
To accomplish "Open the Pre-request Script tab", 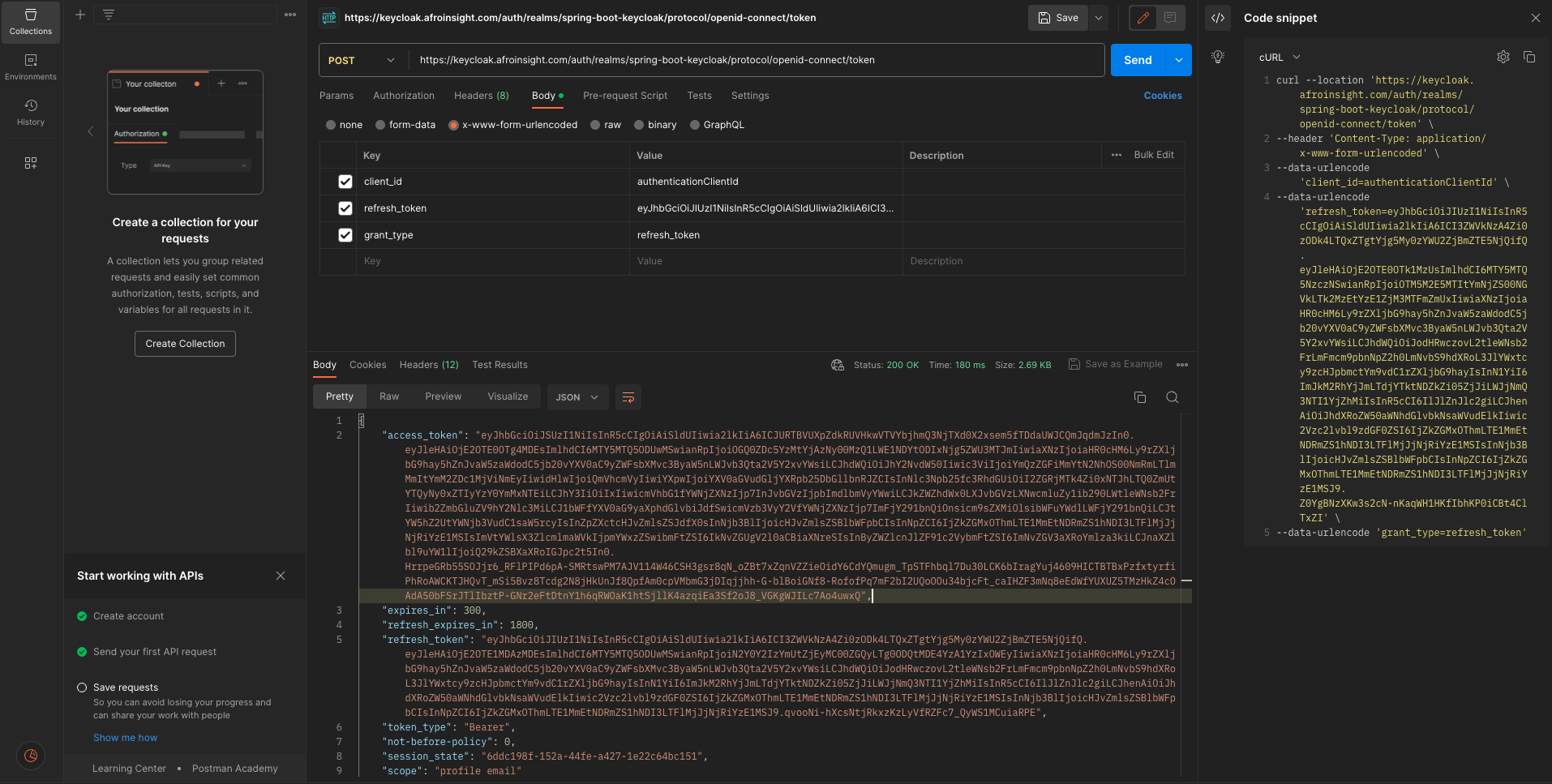I will [625, 96].
